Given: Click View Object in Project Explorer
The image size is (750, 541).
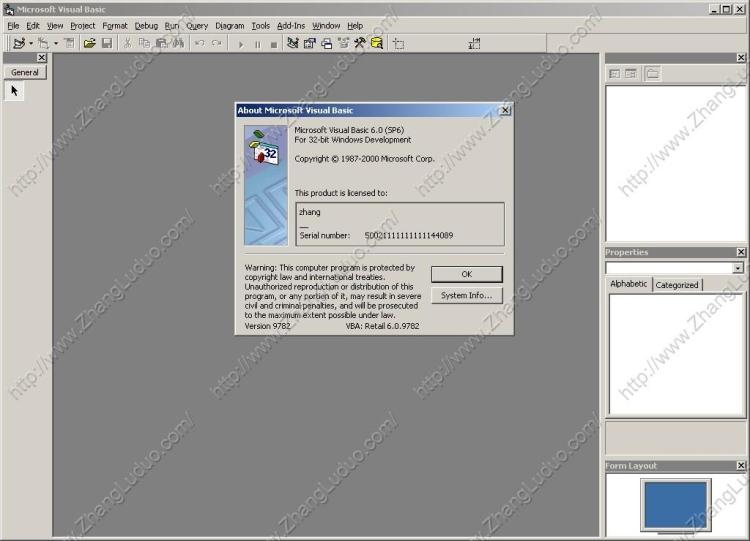Looking at the screenshot, I should (x=631, y=74).
